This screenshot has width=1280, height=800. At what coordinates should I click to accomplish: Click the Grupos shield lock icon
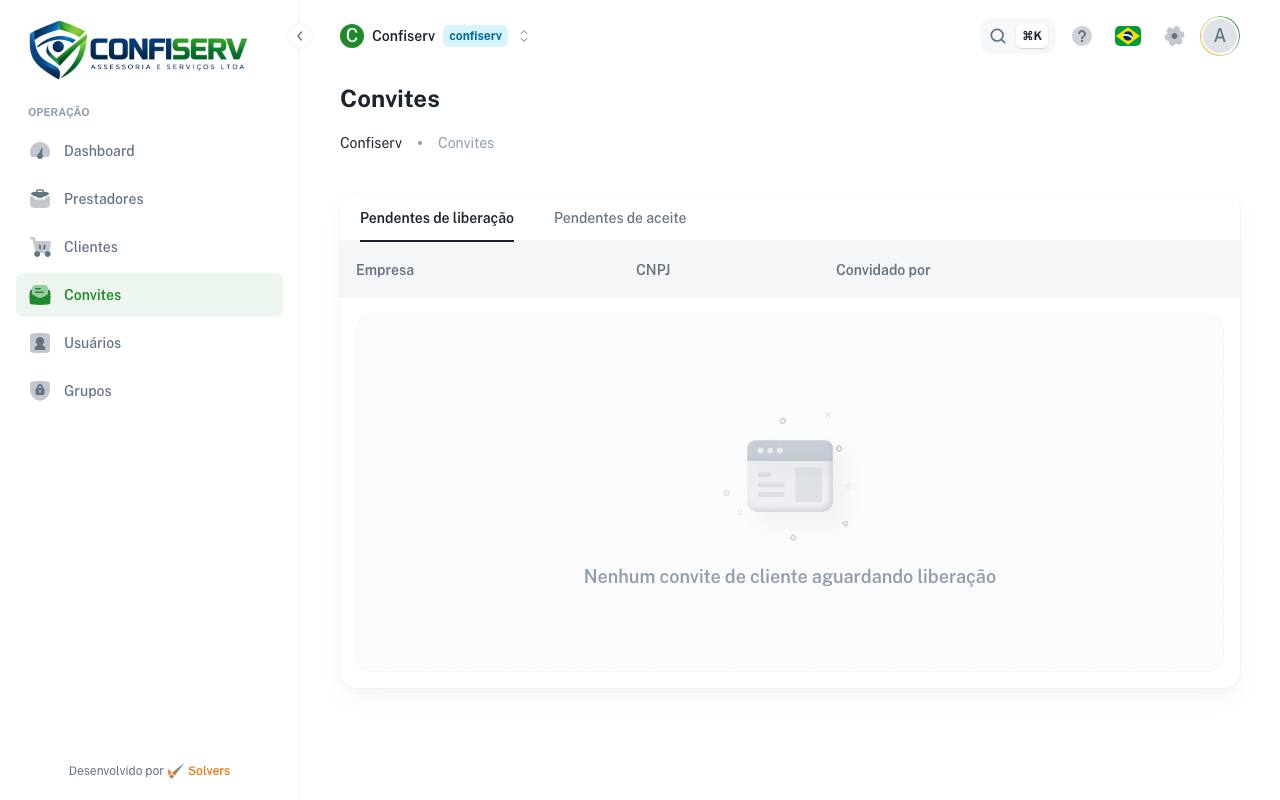coord(40,391)
